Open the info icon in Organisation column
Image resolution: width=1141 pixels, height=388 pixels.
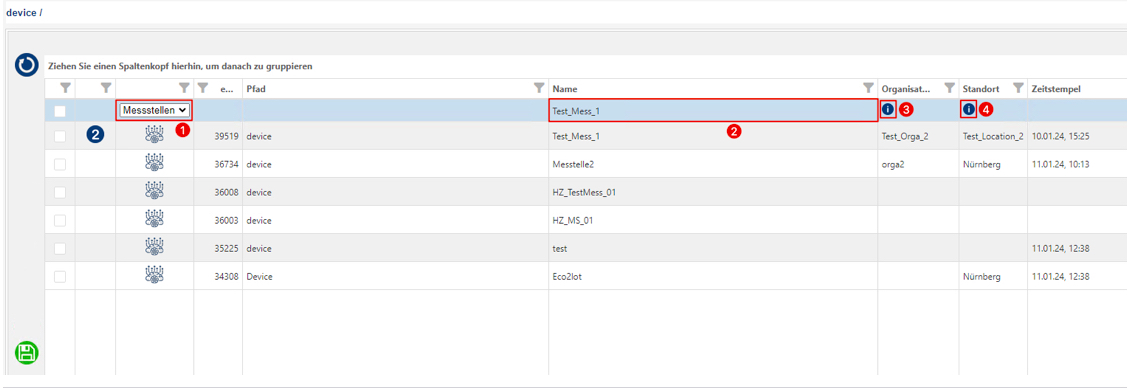pyautogui.click(x=888, y=110)
